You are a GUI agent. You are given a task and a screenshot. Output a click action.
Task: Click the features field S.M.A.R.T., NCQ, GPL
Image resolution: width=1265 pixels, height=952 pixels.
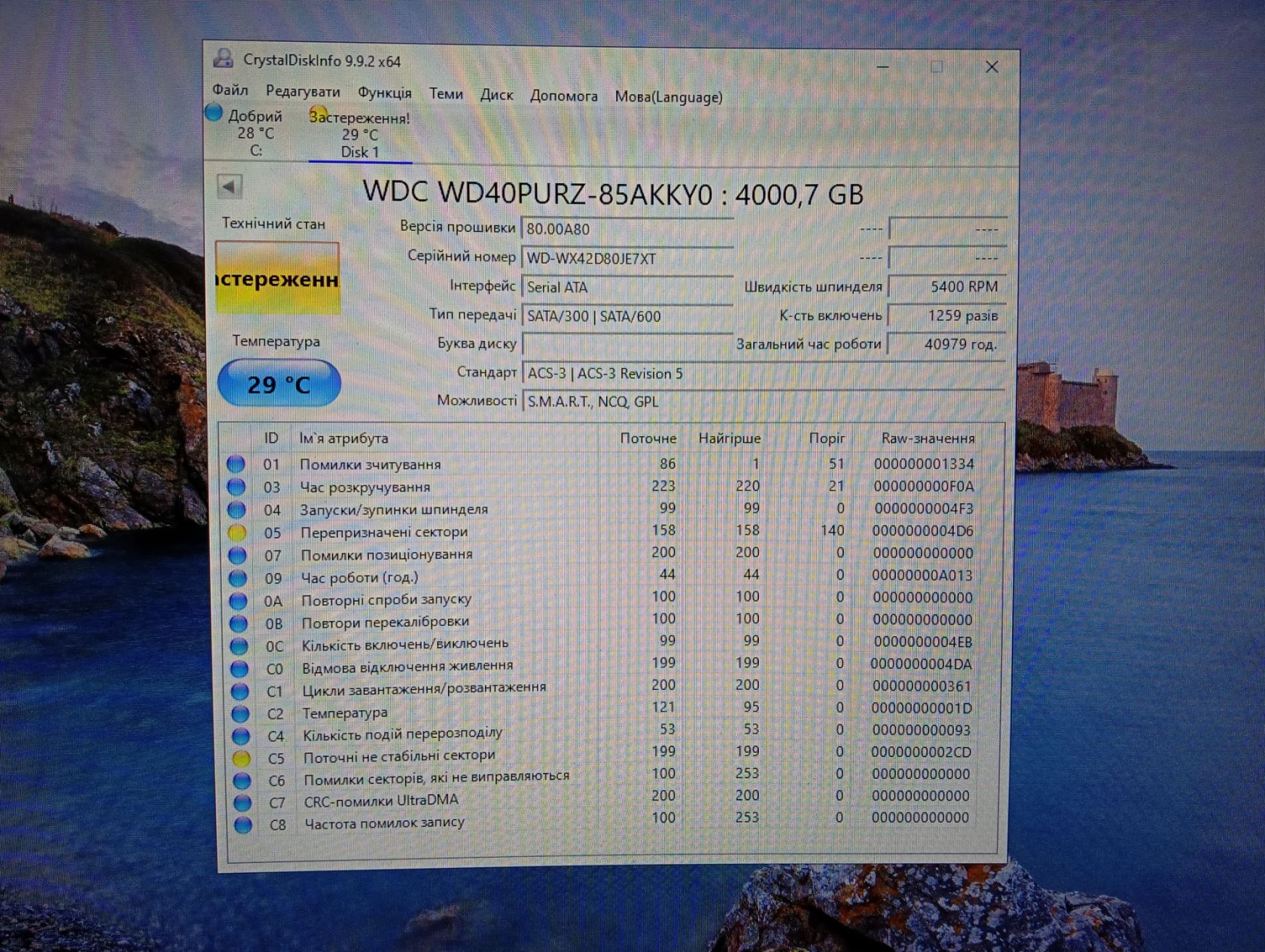763,401
